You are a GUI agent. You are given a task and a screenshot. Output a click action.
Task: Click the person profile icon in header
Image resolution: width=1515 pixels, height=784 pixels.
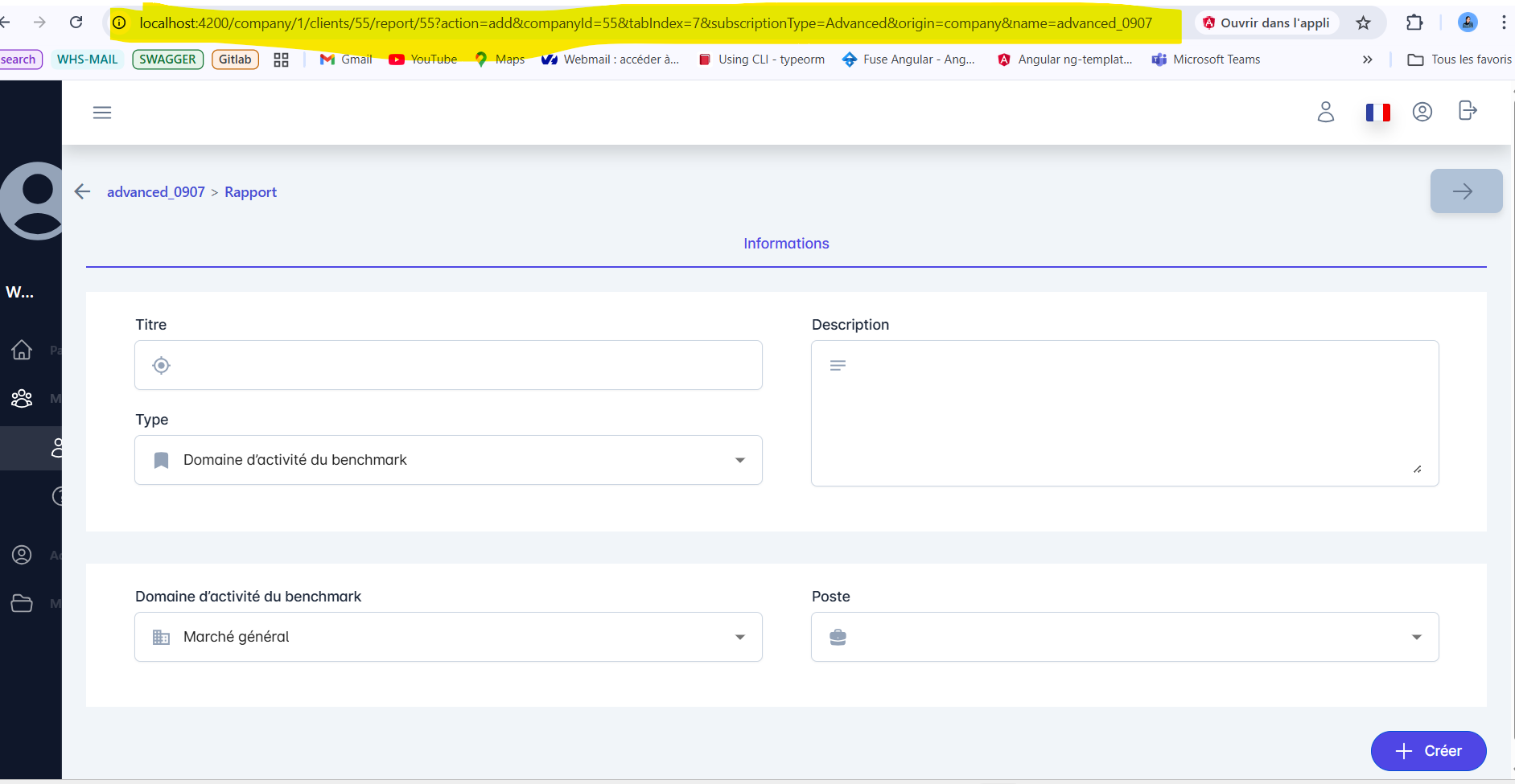click(1326, 113)
